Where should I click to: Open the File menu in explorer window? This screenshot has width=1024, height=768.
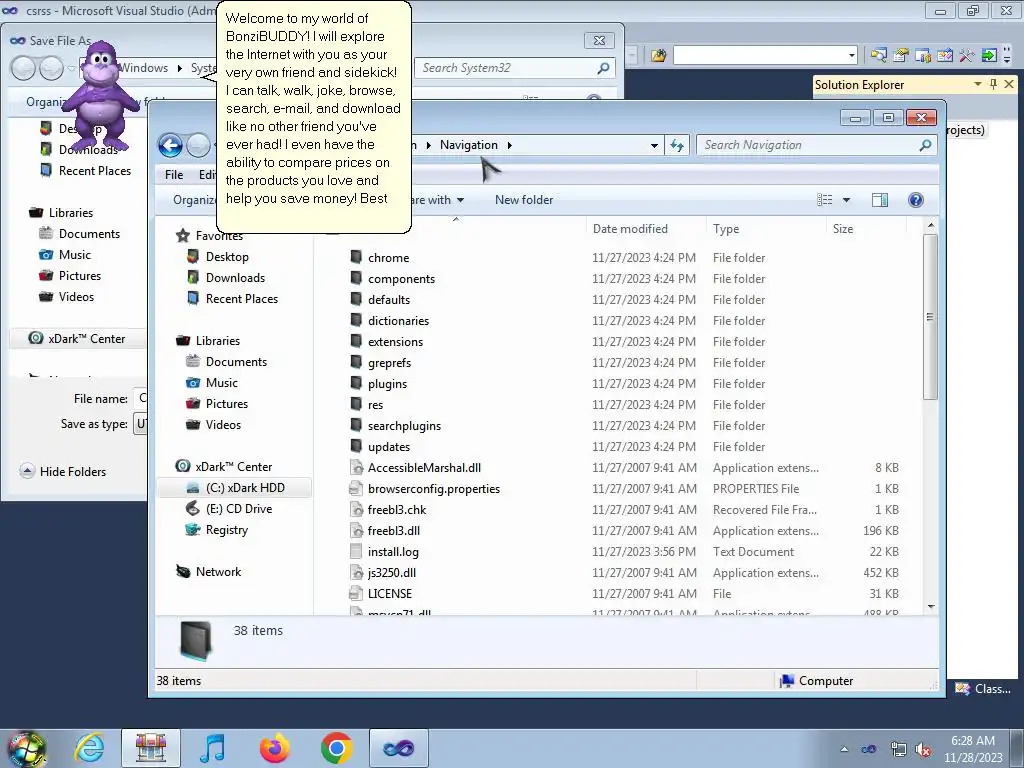point(174,174)
